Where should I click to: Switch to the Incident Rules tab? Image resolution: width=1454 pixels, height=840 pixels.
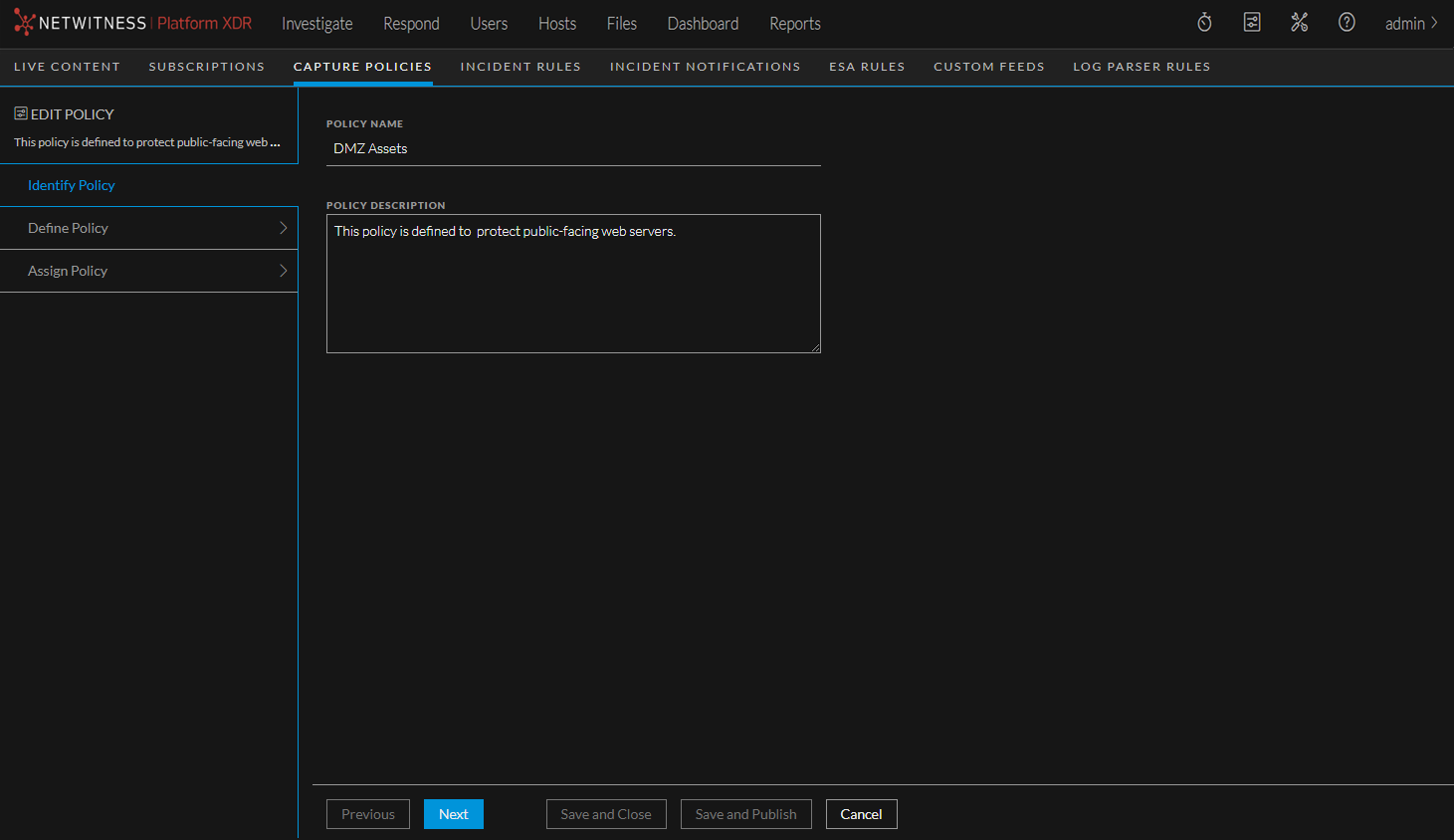pos(520,67)
